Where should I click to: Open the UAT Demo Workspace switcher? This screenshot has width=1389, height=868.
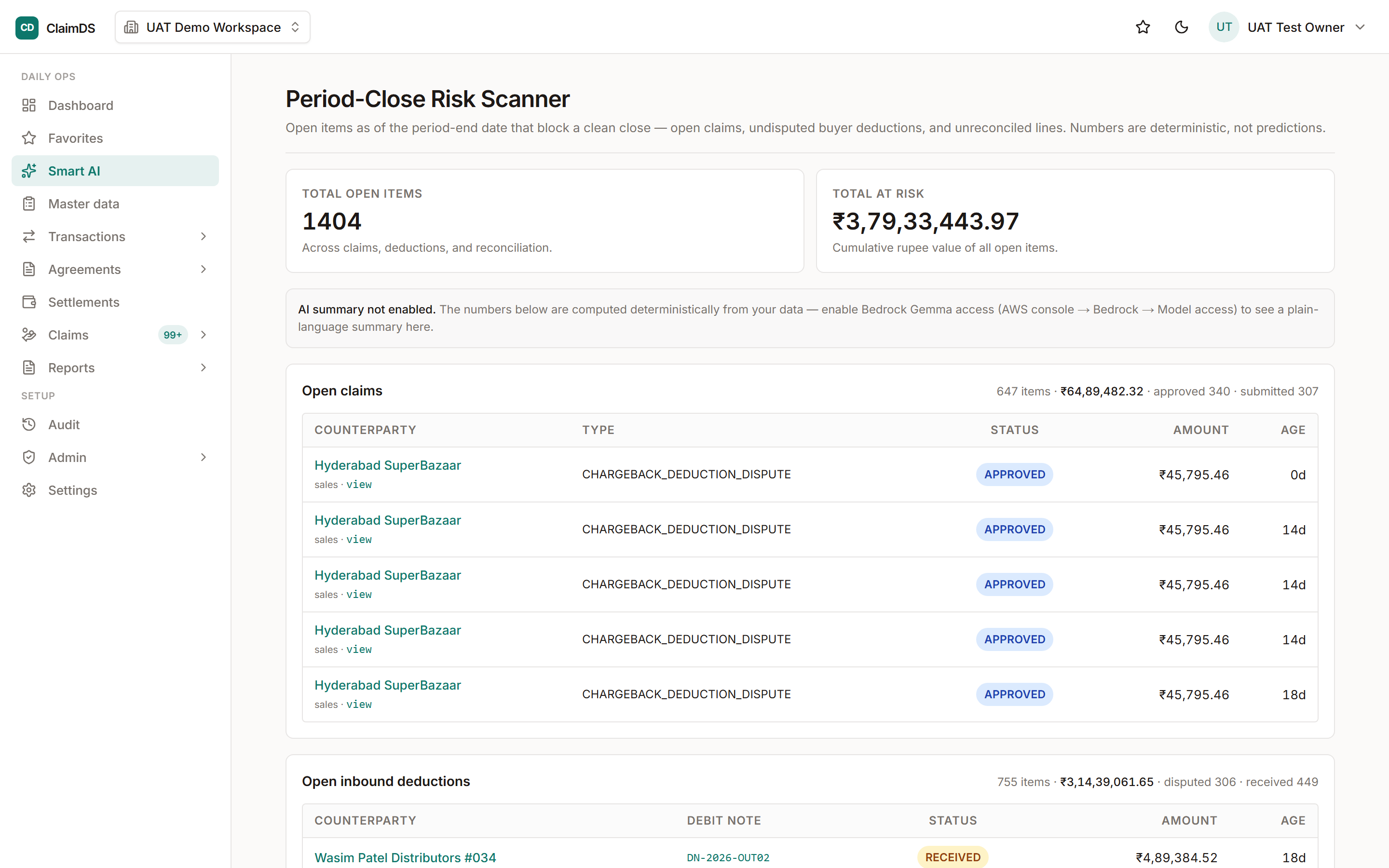tap(212, 27)
